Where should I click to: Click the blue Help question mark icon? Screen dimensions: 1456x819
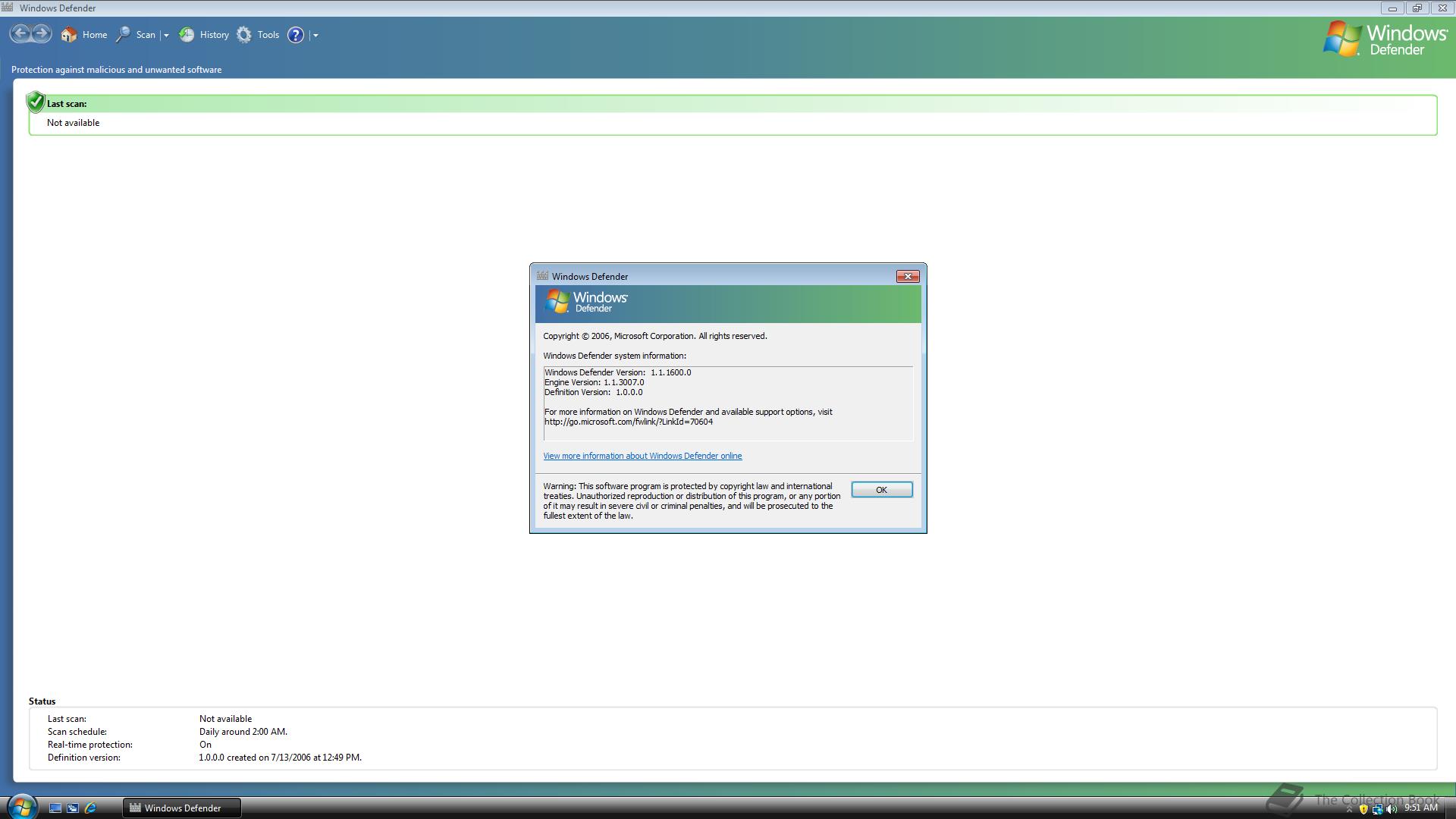(x=296, y=35)
